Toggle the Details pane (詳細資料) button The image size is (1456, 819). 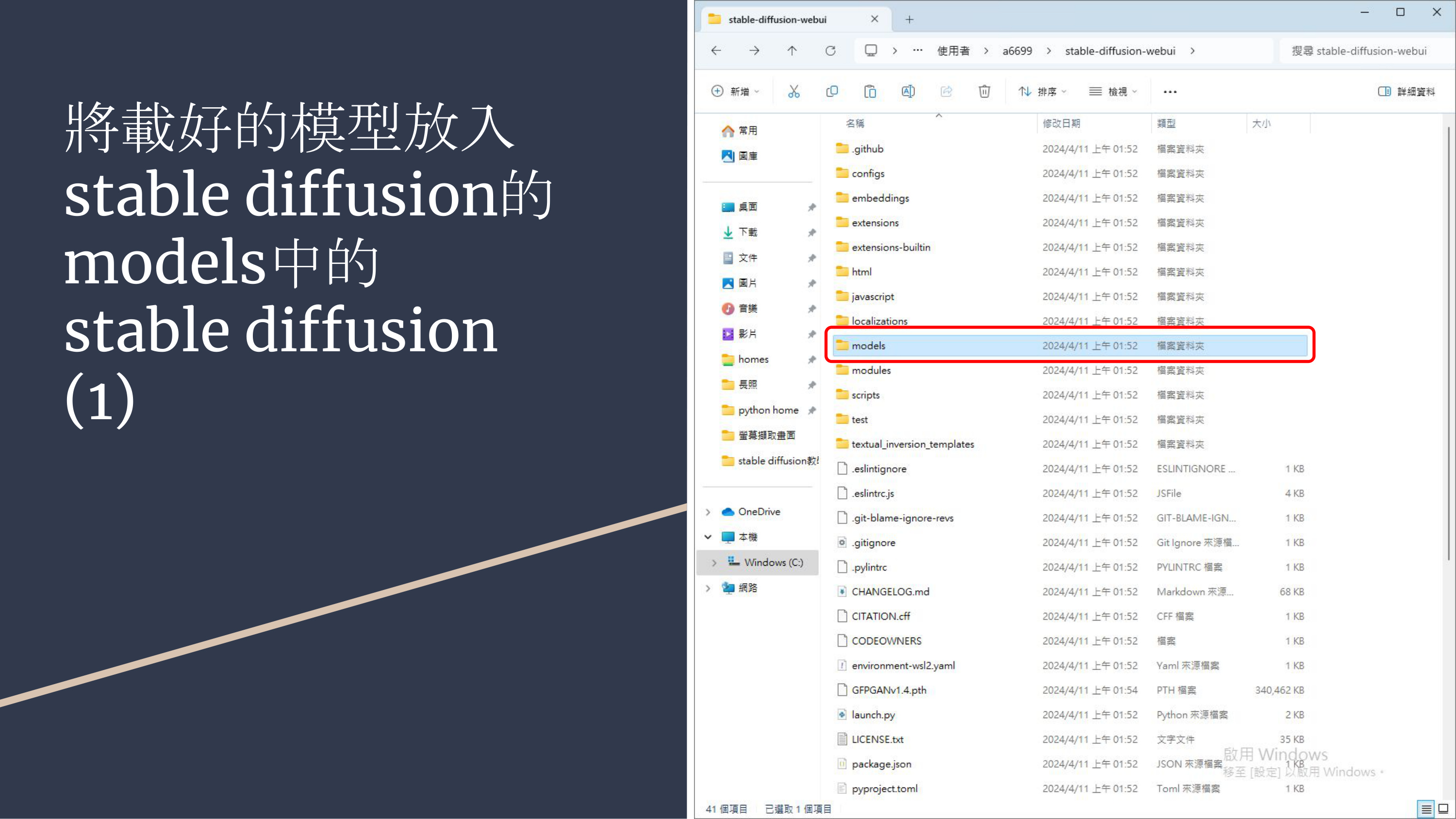click(x=1406, y=92)
